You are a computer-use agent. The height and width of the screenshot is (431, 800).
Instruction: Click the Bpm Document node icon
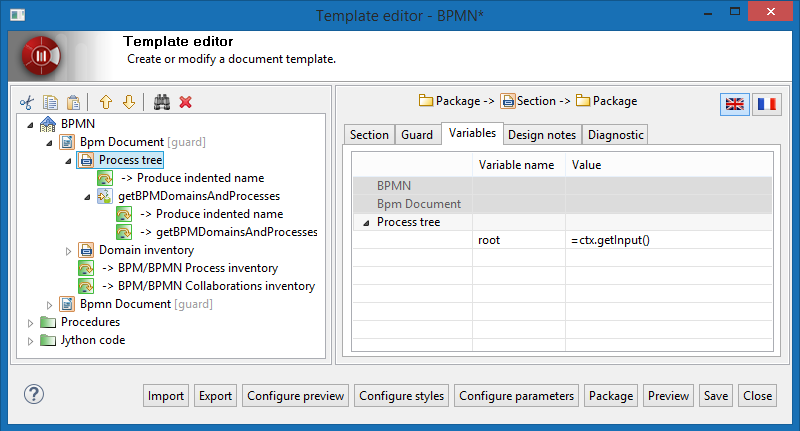[67, 142]
